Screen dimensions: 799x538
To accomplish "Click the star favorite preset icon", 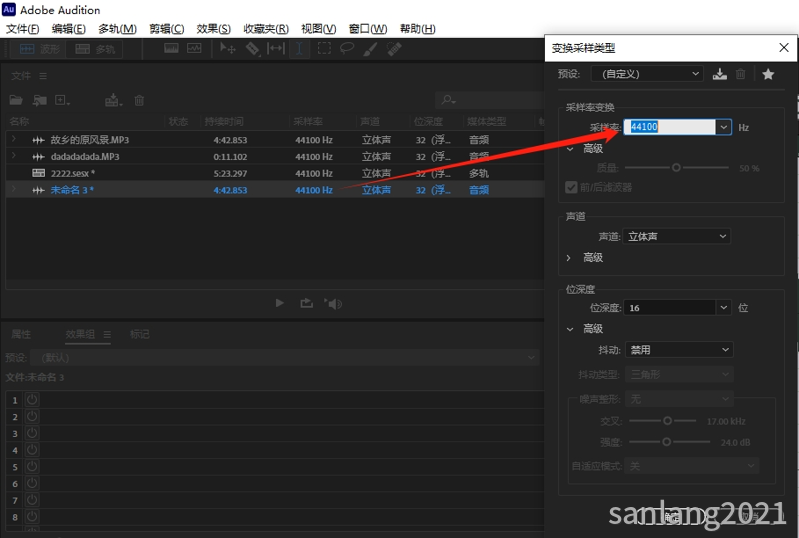I will 768,74.
